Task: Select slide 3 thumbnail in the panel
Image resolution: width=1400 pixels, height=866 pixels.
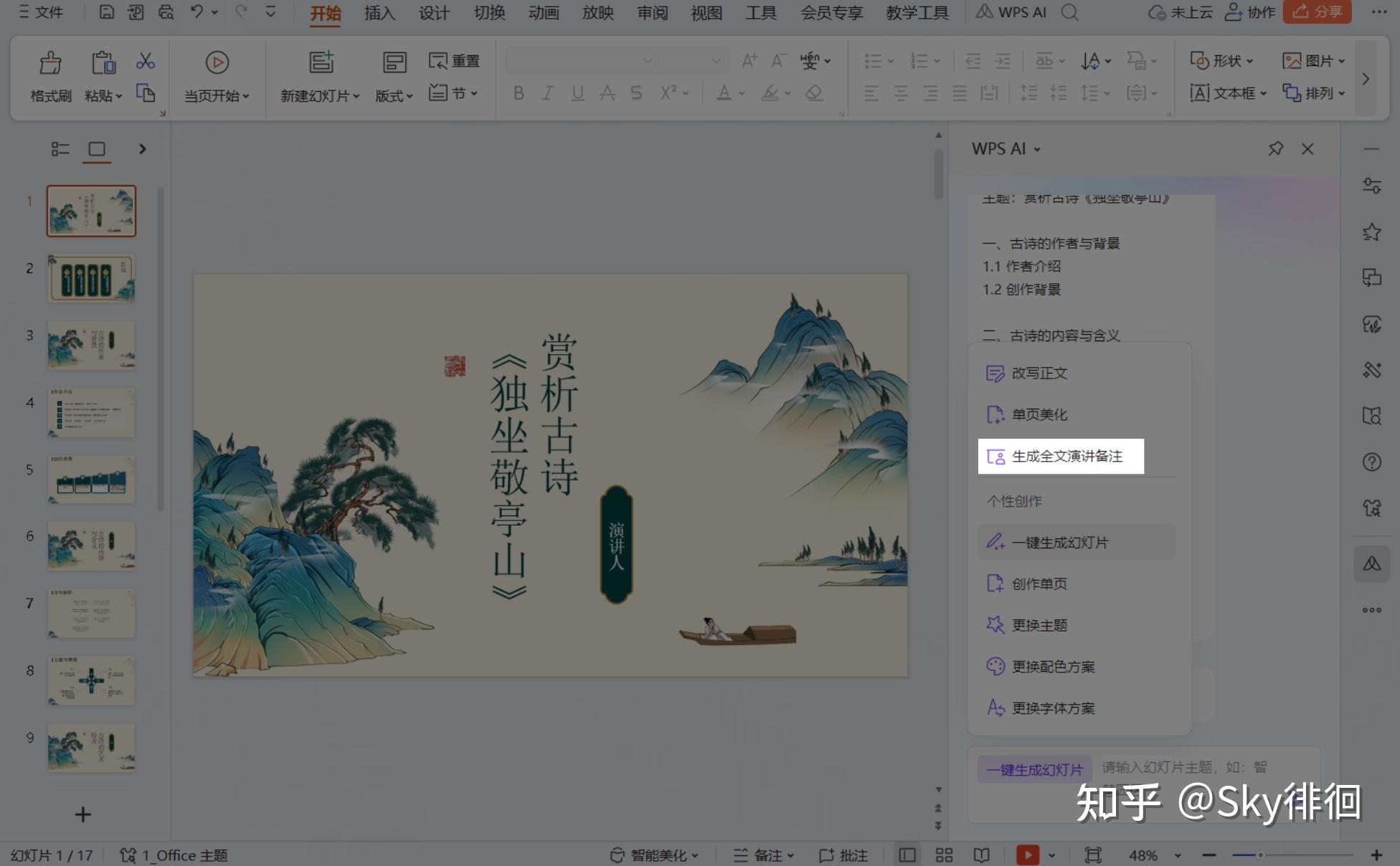Action: [90, 345]
